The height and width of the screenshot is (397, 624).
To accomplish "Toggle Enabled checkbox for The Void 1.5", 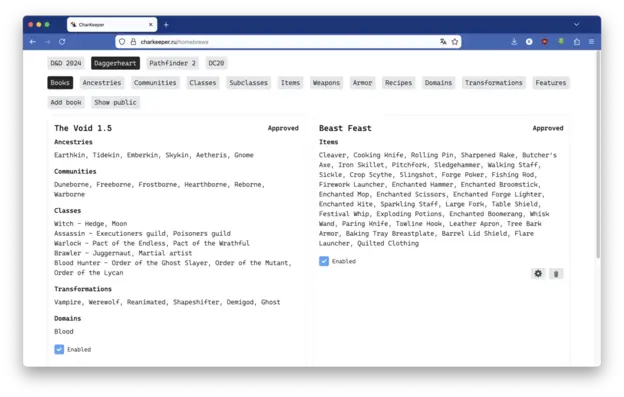I will click(59, 349).
